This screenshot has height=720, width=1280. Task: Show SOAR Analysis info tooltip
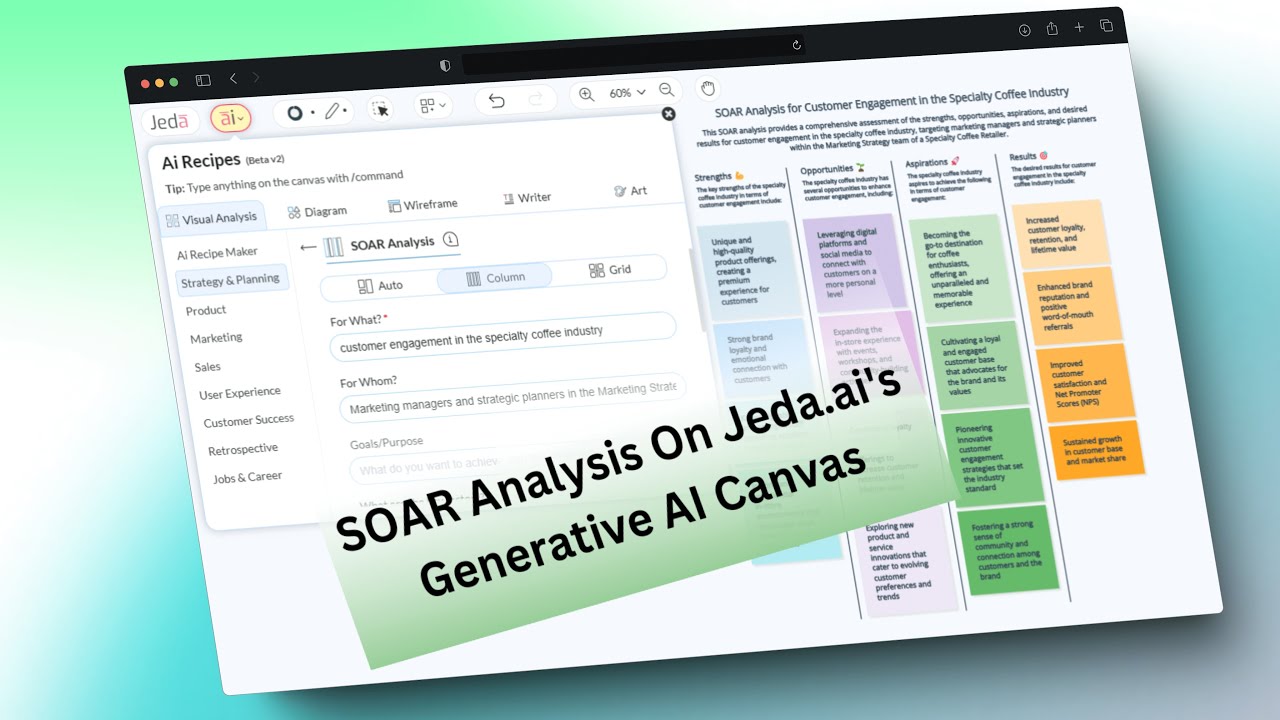pyautogui.click(x=450, y=239)
